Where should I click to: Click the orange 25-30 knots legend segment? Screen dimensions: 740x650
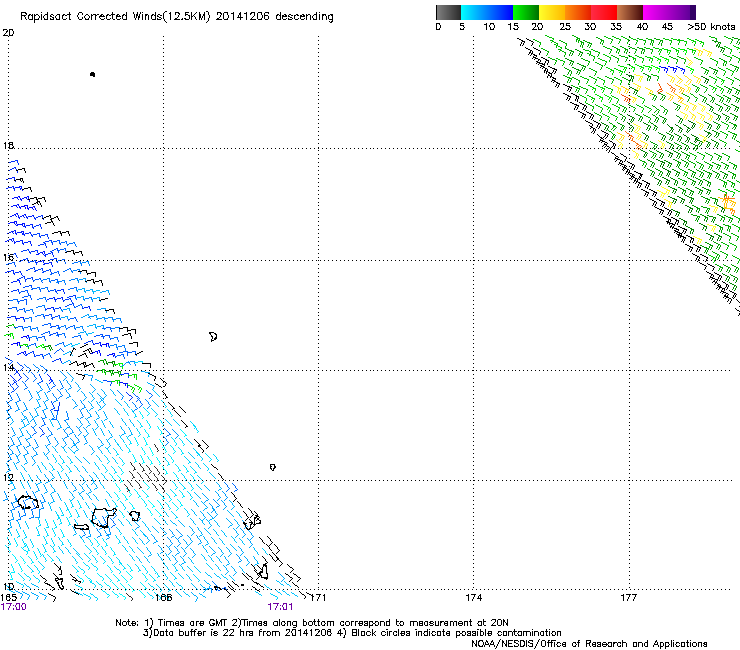pyautogui.click(x=578, y=12)
